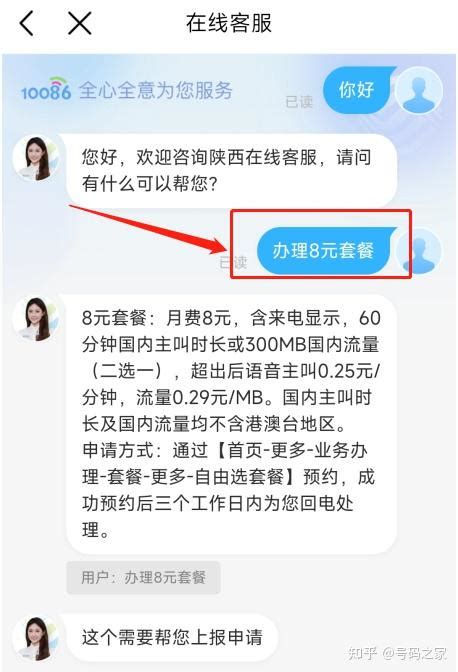Tap agent avatar beside 这个需要帮您上报申请
The width and height of the screenshot is (458, 672).
coord(37,638)
